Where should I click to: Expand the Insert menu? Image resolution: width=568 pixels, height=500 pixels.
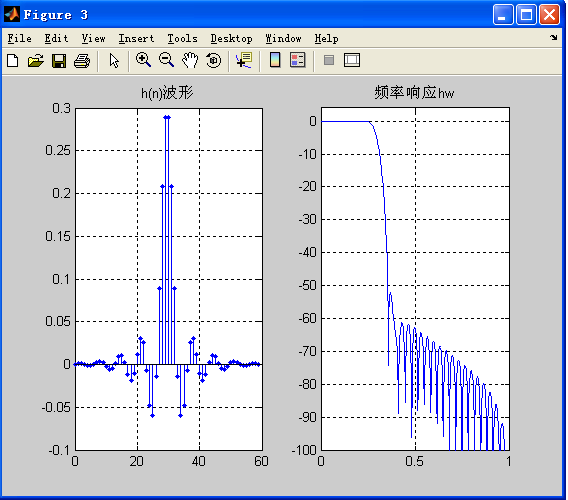(x=136, y=38)
